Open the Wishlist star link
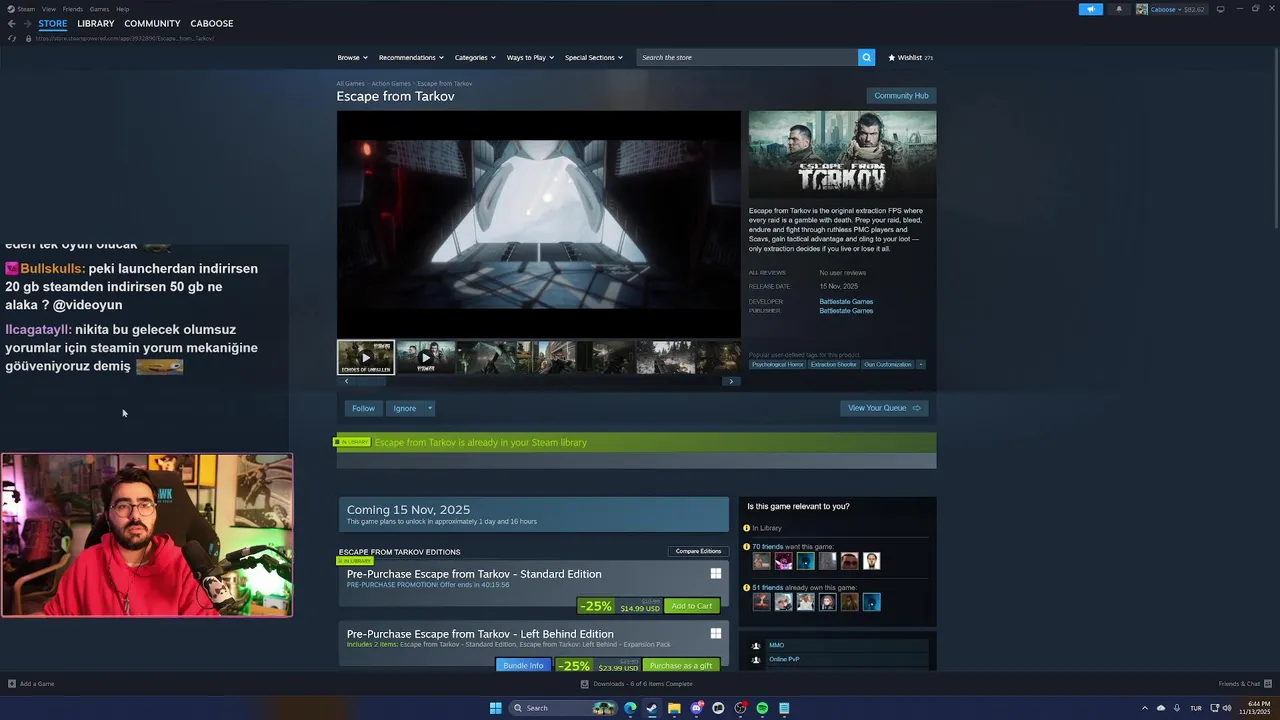Image resolution: width=1280 pixels, height=720 pixels. (x=910, y=57)
